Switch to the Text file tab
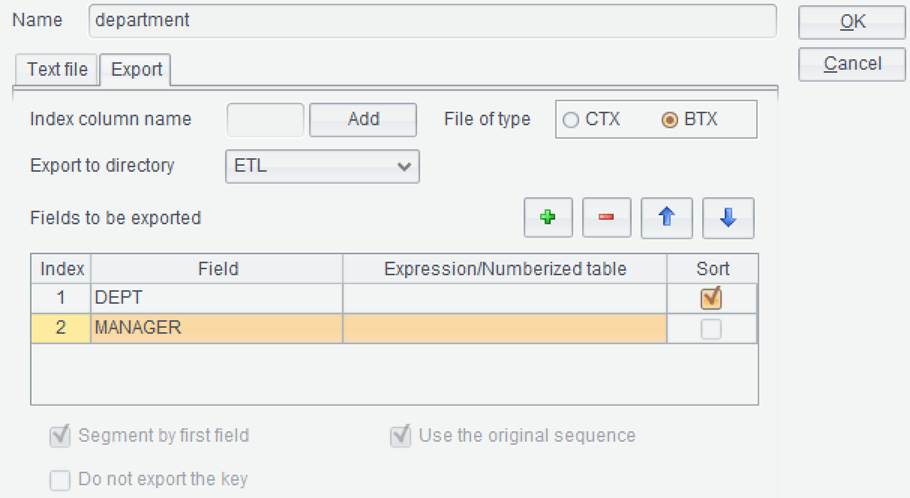 [57, 70]
